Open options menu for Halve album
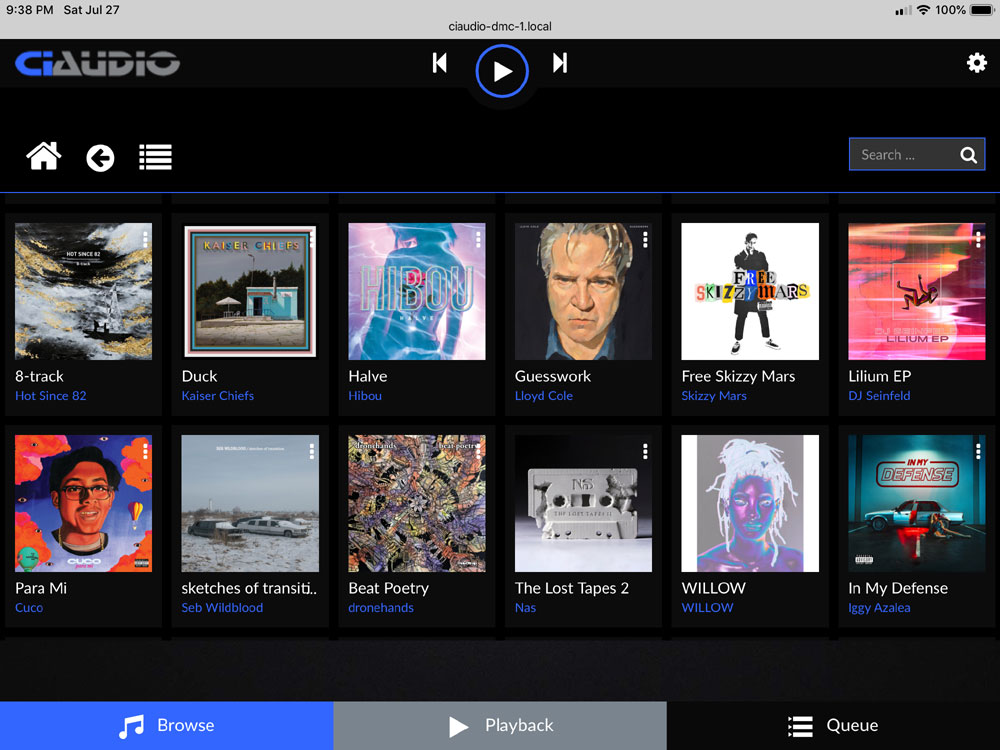The width and height of the screenshot is (1000, 750). click(478, 239)
